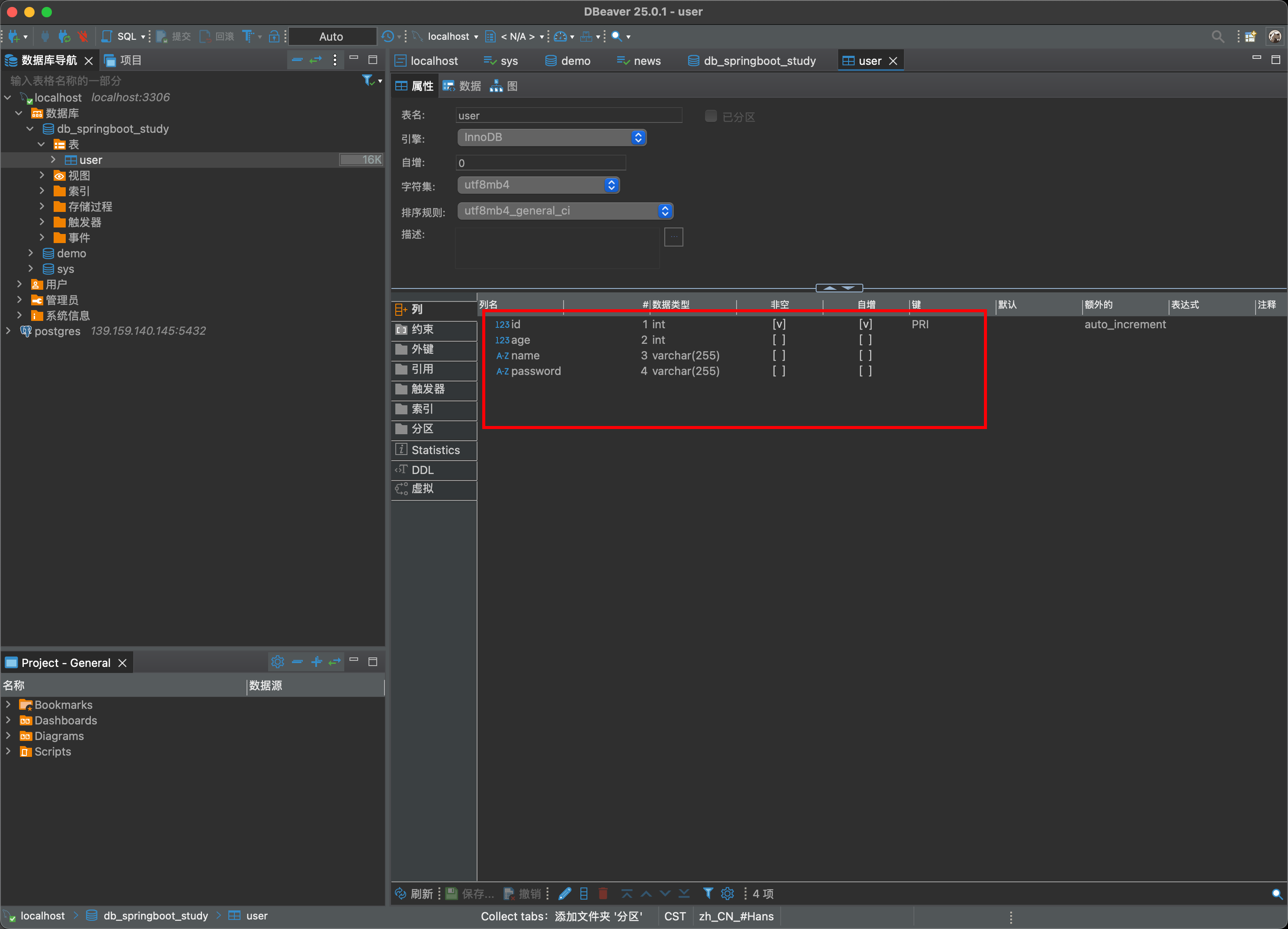1288x929 pixels.
Task: Click the filter funnel icon in the database navigator
Action: click(x=368, y=80)
